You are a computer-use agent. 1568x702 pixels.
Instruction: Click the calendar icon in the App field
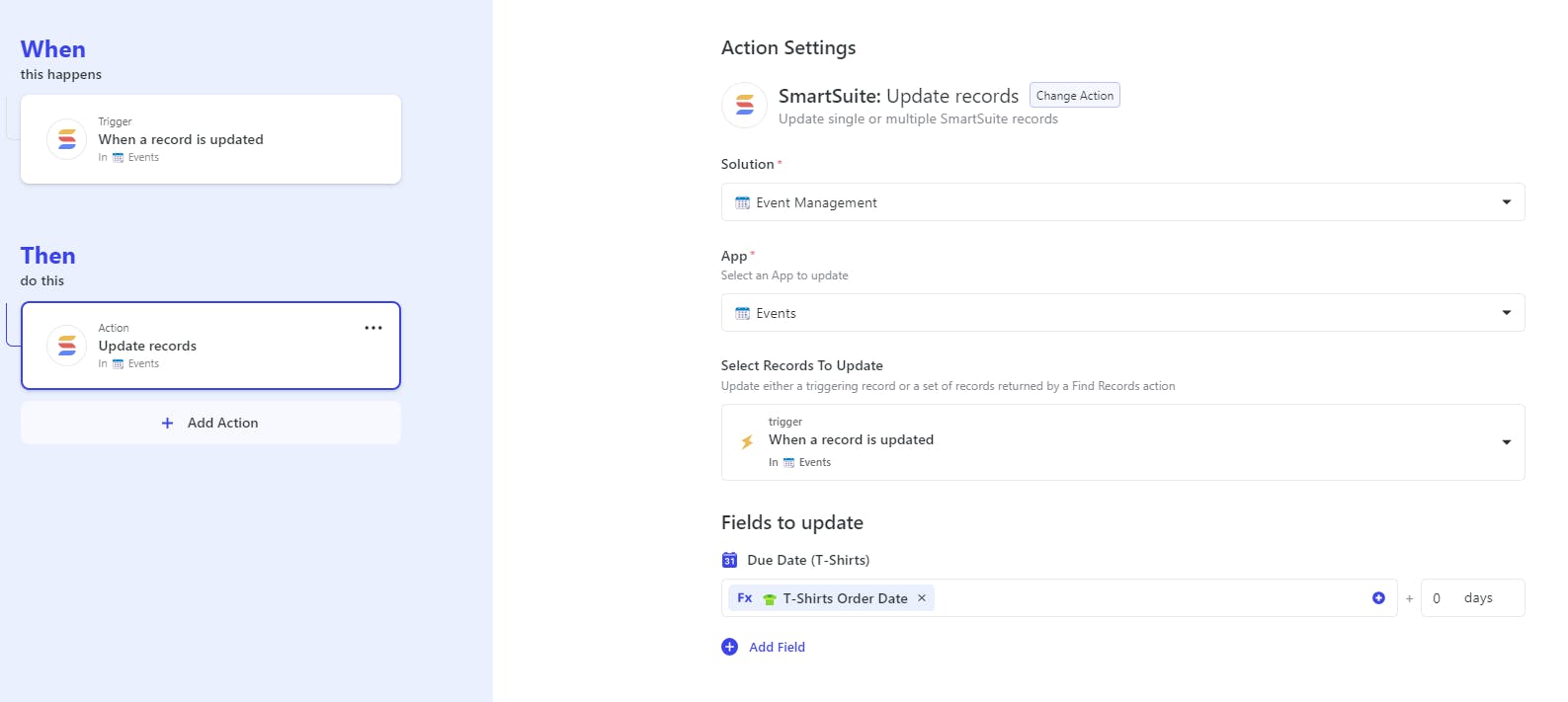pos(743,313)
